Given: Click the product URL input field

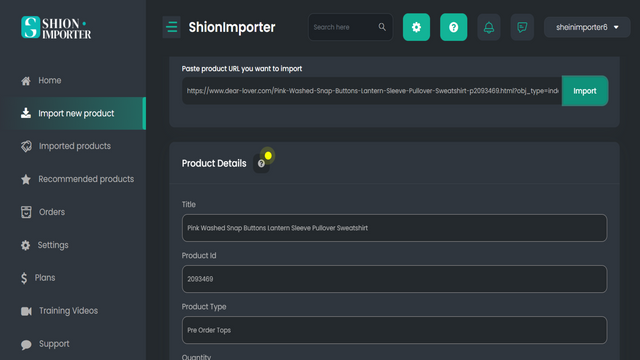Looking at the screenshot, I should tap(372, 91).
